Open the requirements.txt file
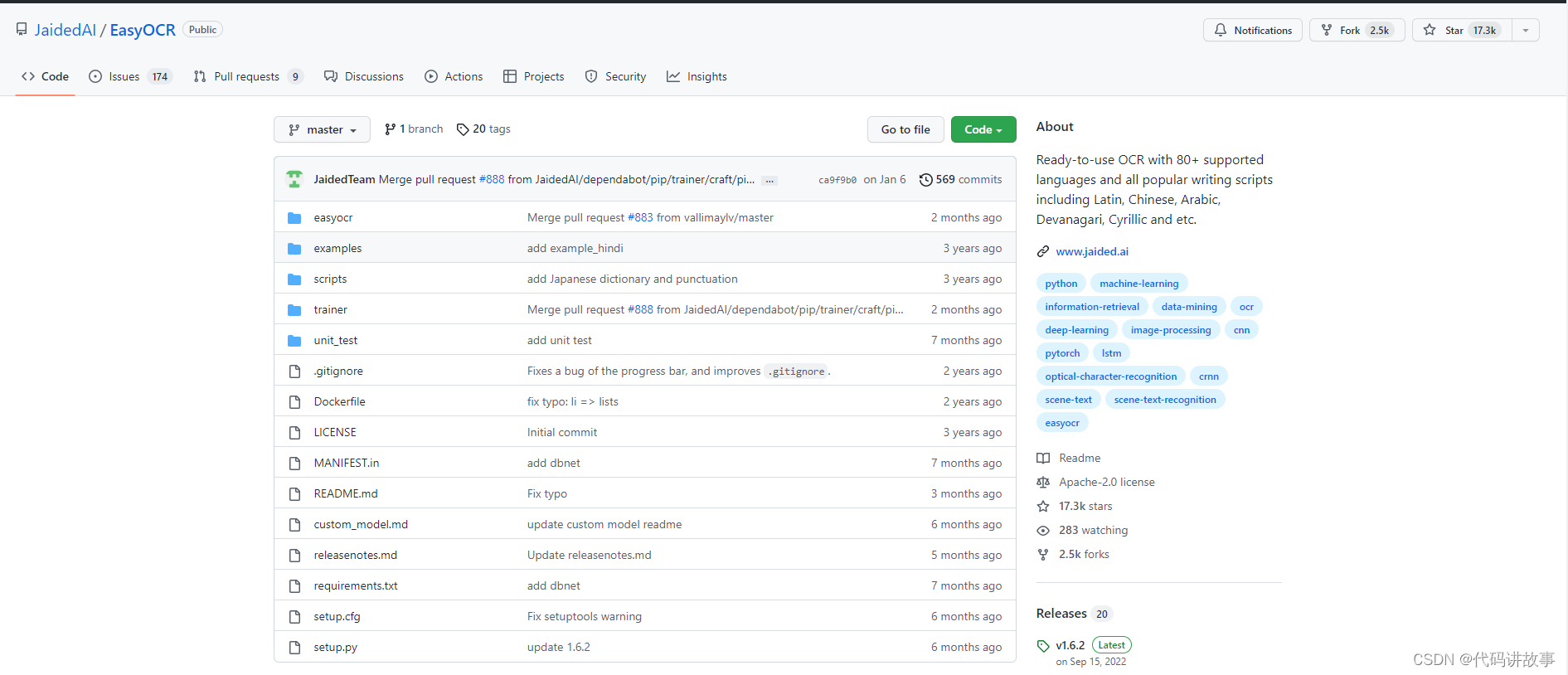1568x675 pixels. 356,586
